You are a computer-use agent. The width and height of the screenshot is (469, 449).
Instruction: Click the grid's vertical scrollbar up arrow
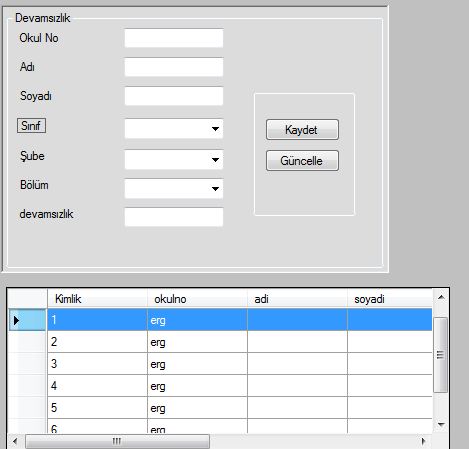click(441, 297)
